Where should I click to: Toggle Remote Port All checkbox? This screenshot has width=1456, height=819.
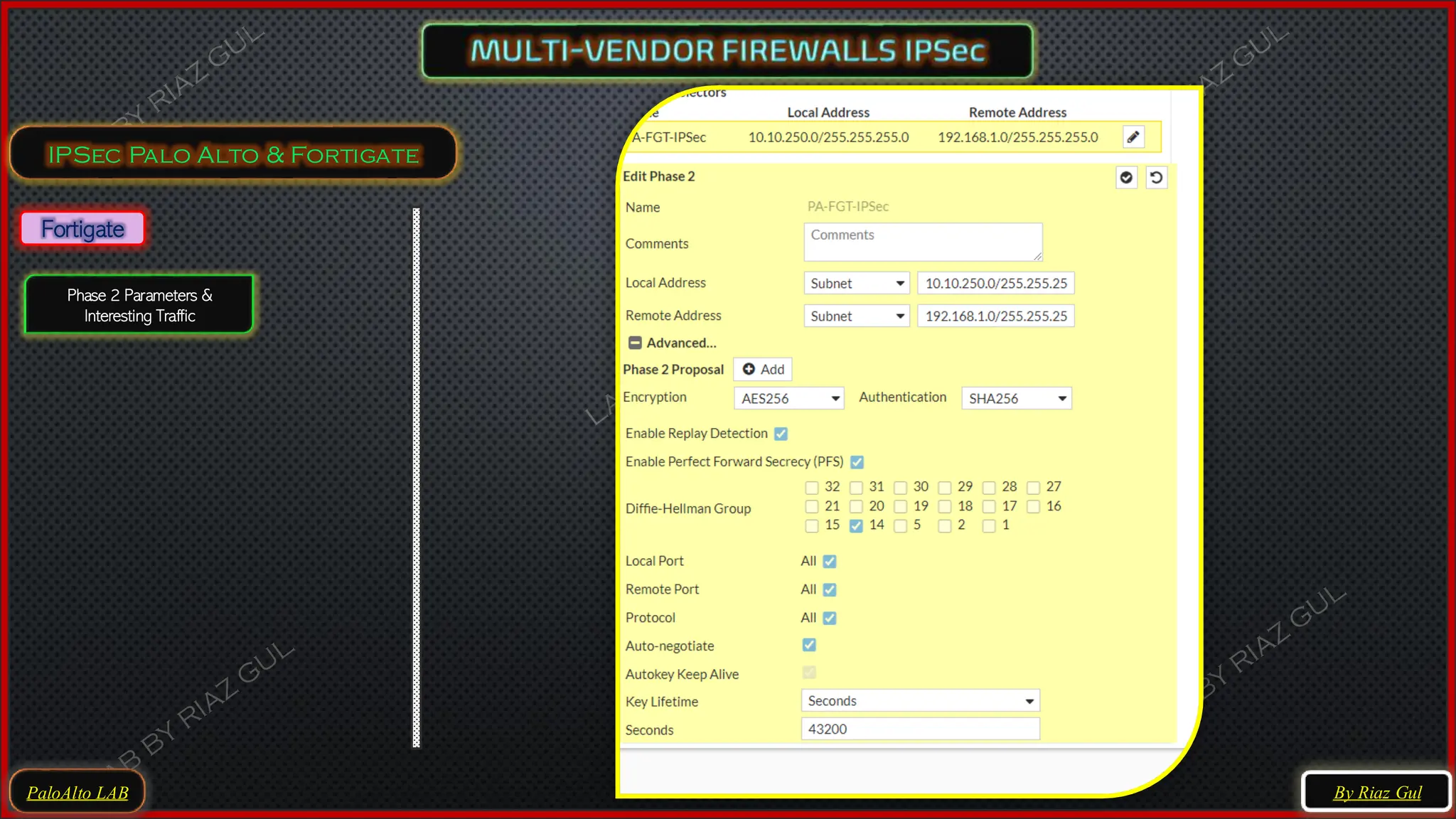pos(829,590)
